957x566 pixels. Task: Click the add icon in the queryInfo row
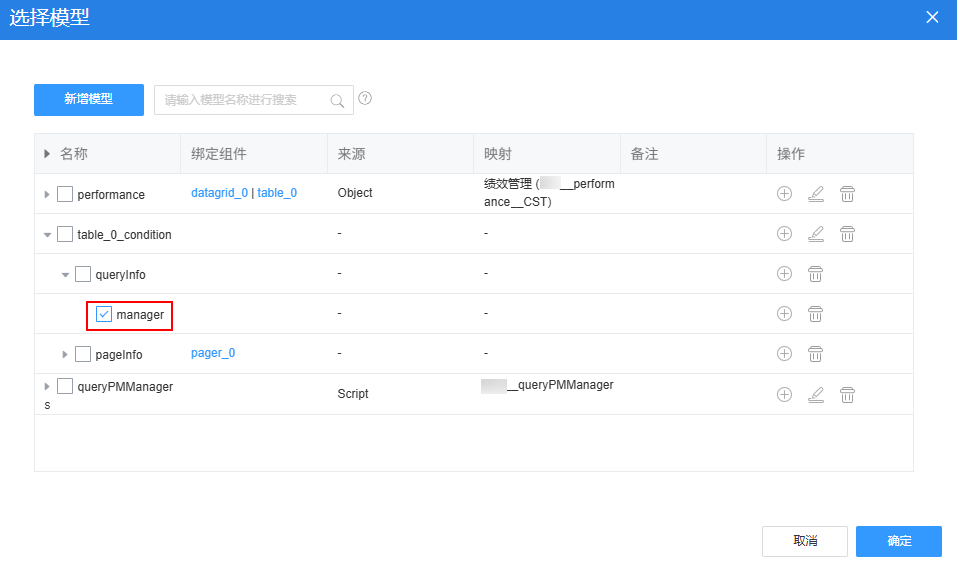[784, 274]
